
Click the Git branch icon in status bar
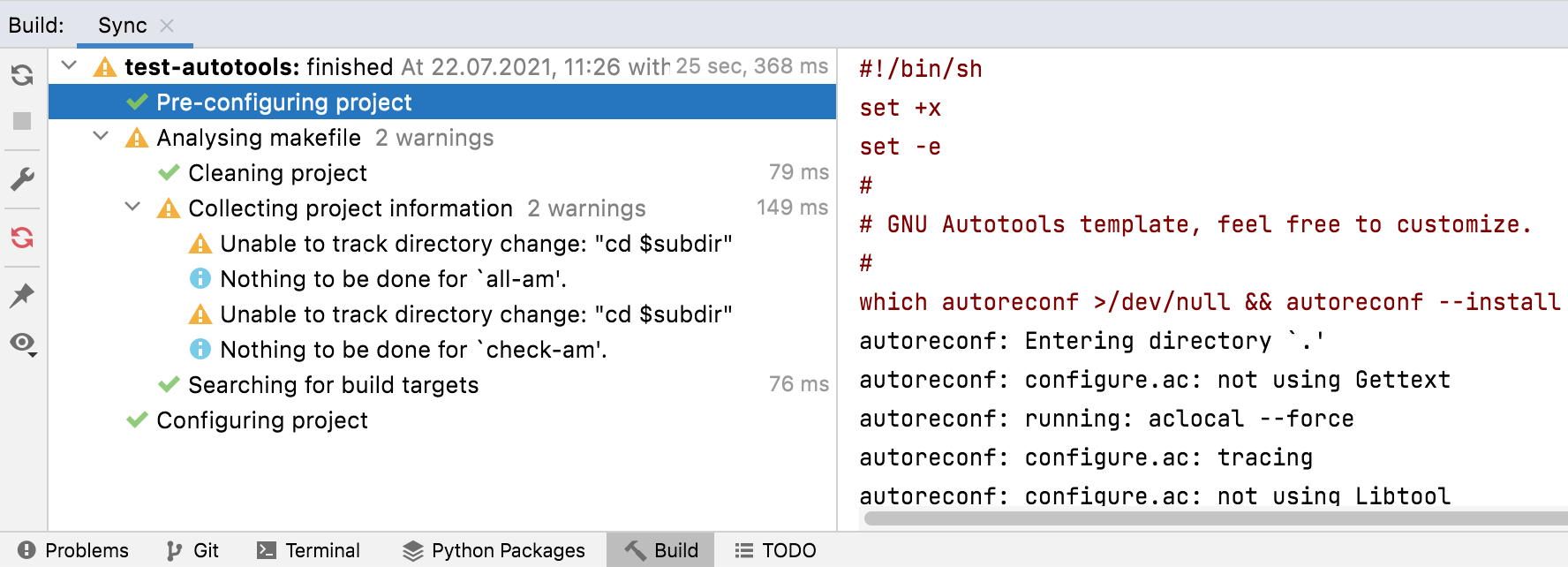tap(175, 551)
